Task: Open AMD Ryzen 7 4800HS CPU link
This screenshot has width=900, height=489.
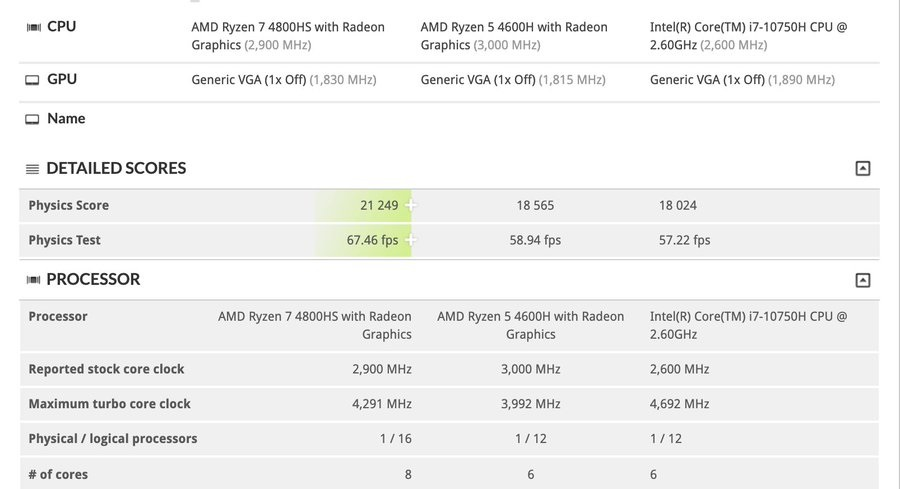Action: tap(288, 35)
